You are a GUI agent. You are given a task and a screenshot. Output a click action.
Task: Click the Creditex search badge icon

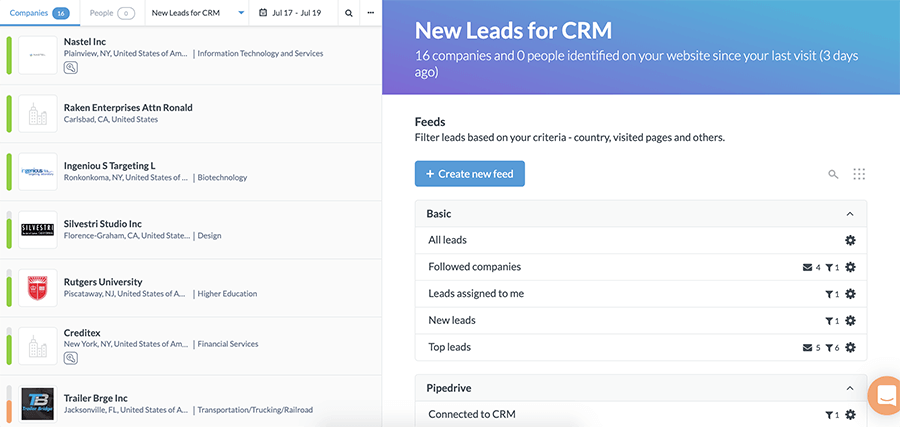click(71, 358)
